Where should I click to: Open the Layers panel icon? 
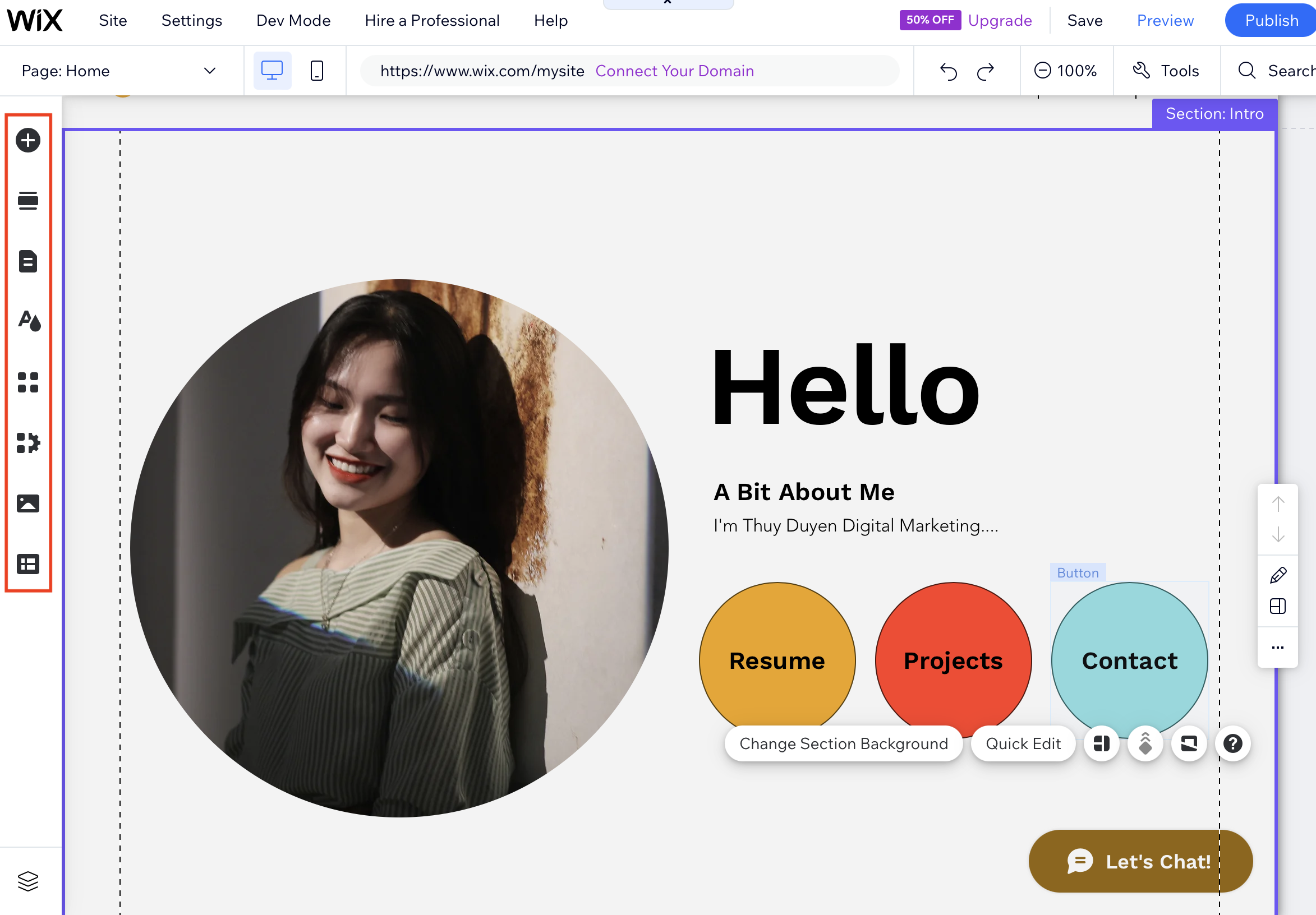point(28,881)
